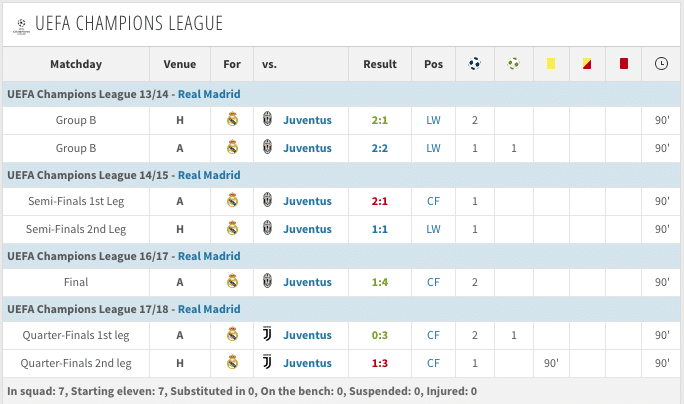
Task: Click the Matchday column header
Action: [x=76, y=64]
